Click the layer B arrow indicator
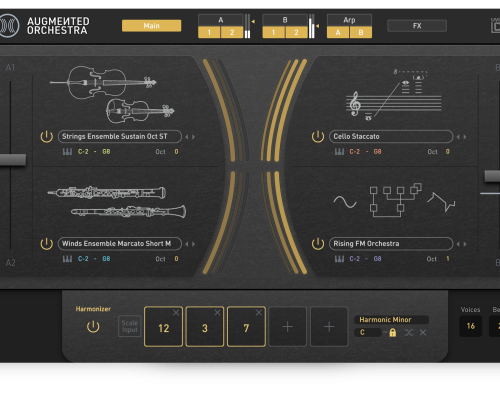Viewport: 500px width, 400px height. tap(317, 26)
